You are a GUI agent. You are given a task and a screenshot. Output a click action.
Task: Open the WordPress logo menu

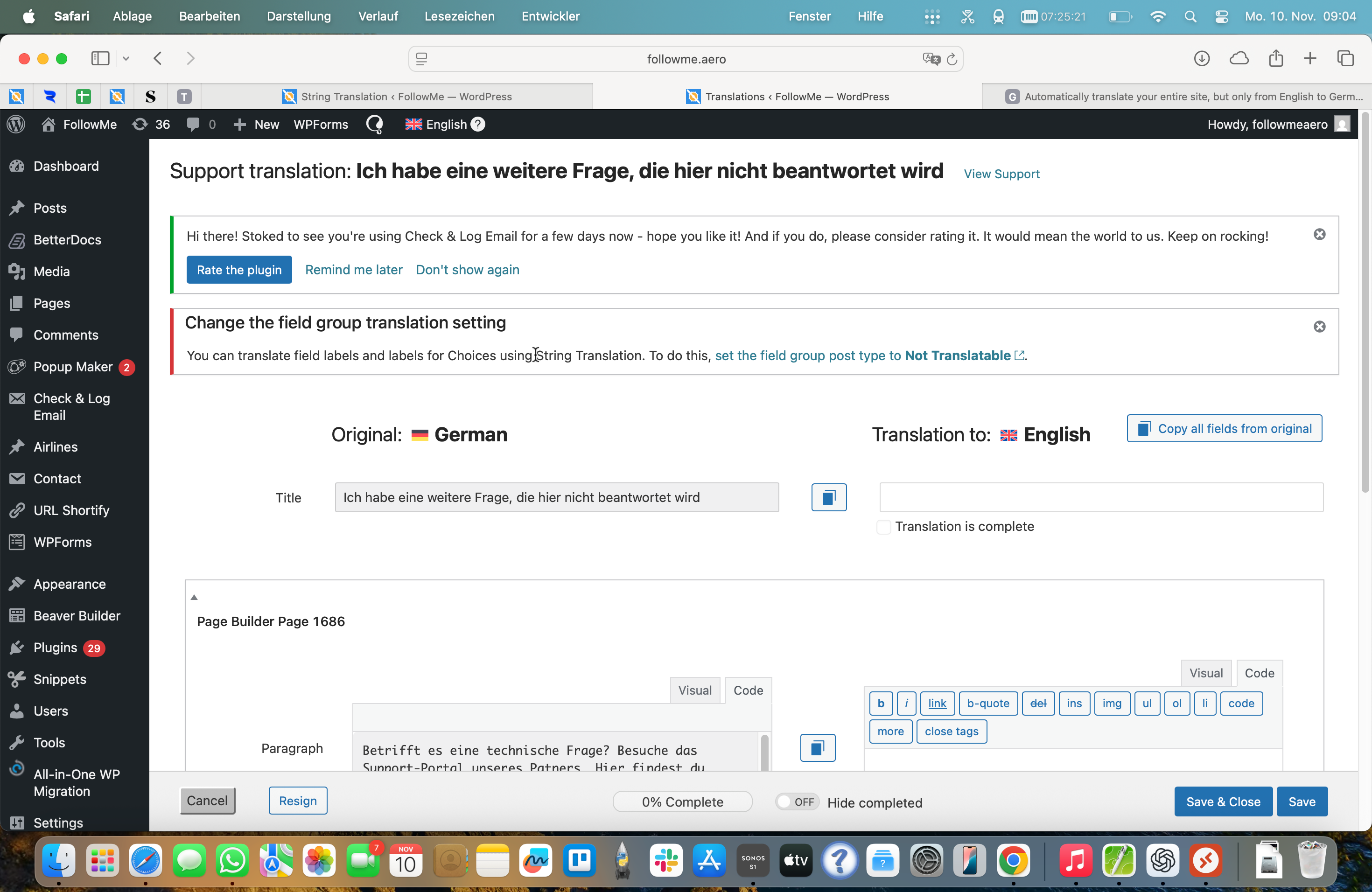point(16,125)
